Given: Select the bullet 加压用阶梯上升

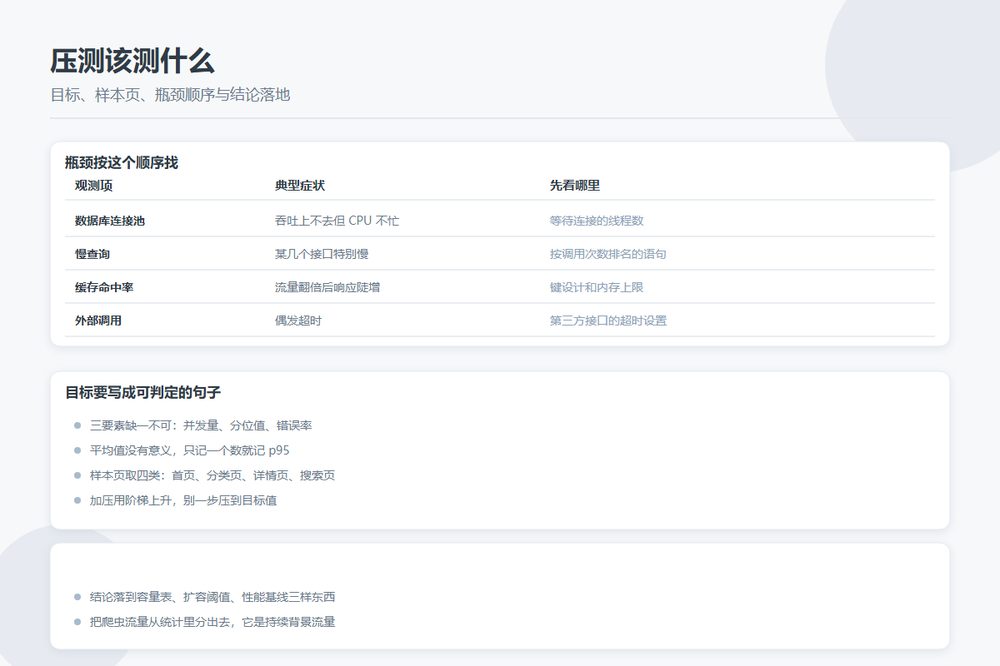Looking at the screenshot, I should [183, 500].
